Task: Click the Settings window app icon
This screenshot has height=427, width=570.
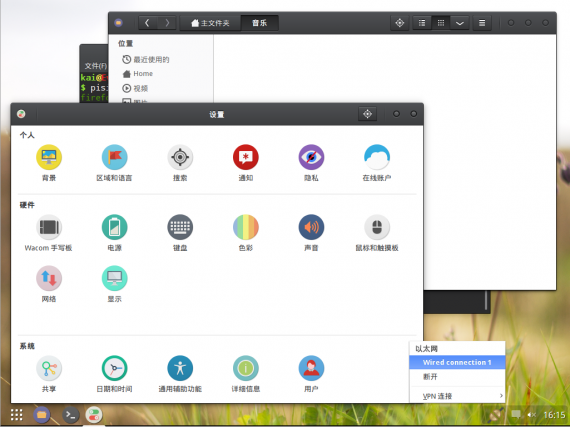Action: coord(21,114)
